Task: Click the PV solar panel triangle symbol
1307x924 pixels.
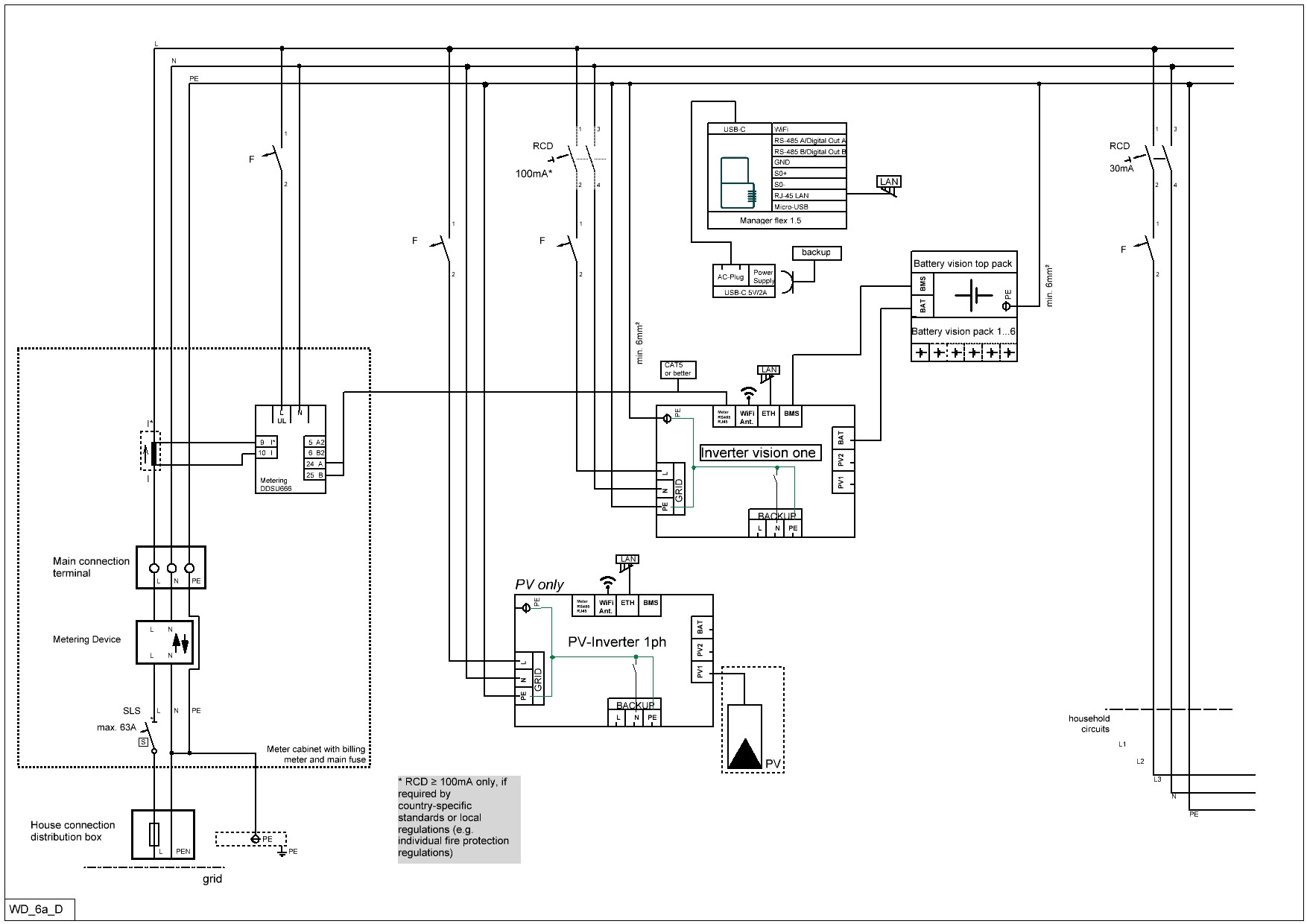Action: point(744,753)
